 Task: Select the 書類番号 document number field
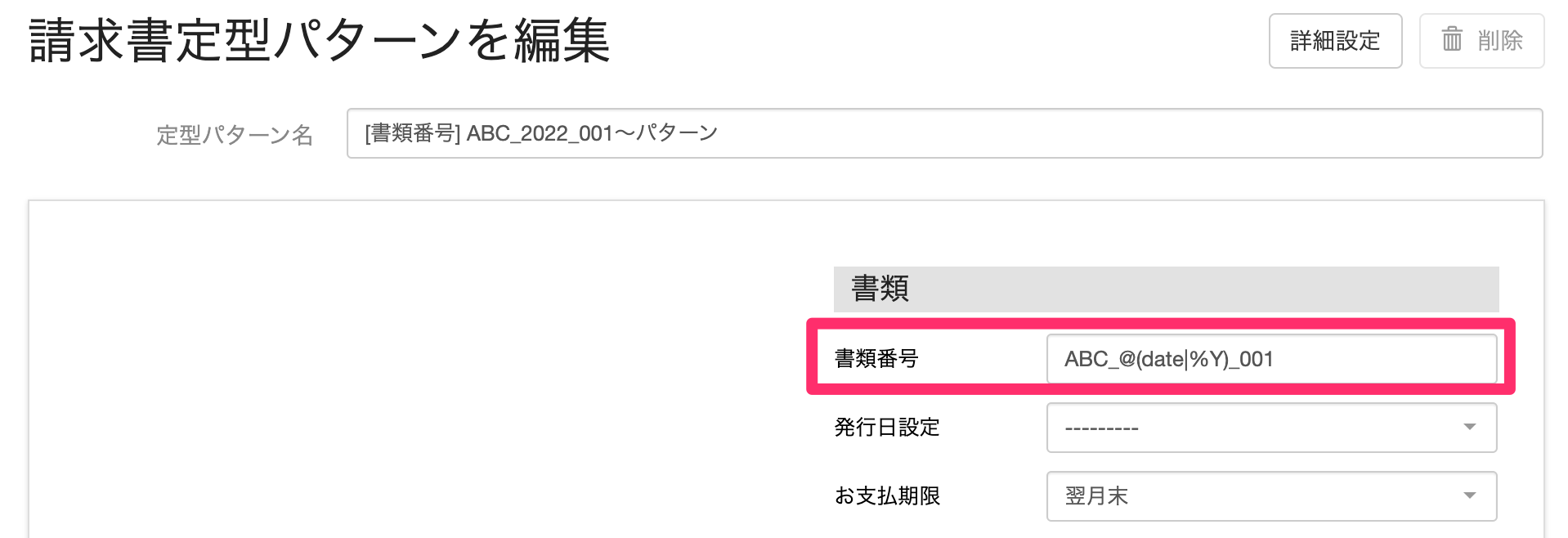click(x=1270, y=358)
